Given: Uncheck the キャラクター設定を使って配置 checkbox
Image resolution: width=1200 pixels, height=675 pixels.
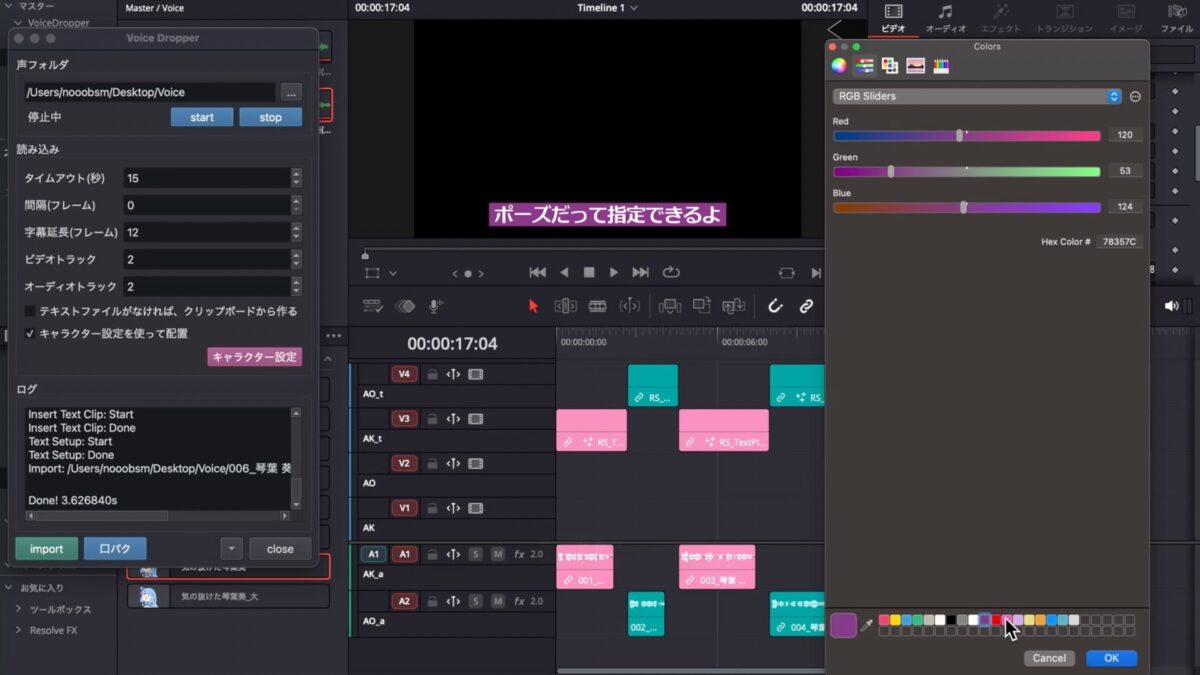Looking at the screenshot, I should coord(30,333).
